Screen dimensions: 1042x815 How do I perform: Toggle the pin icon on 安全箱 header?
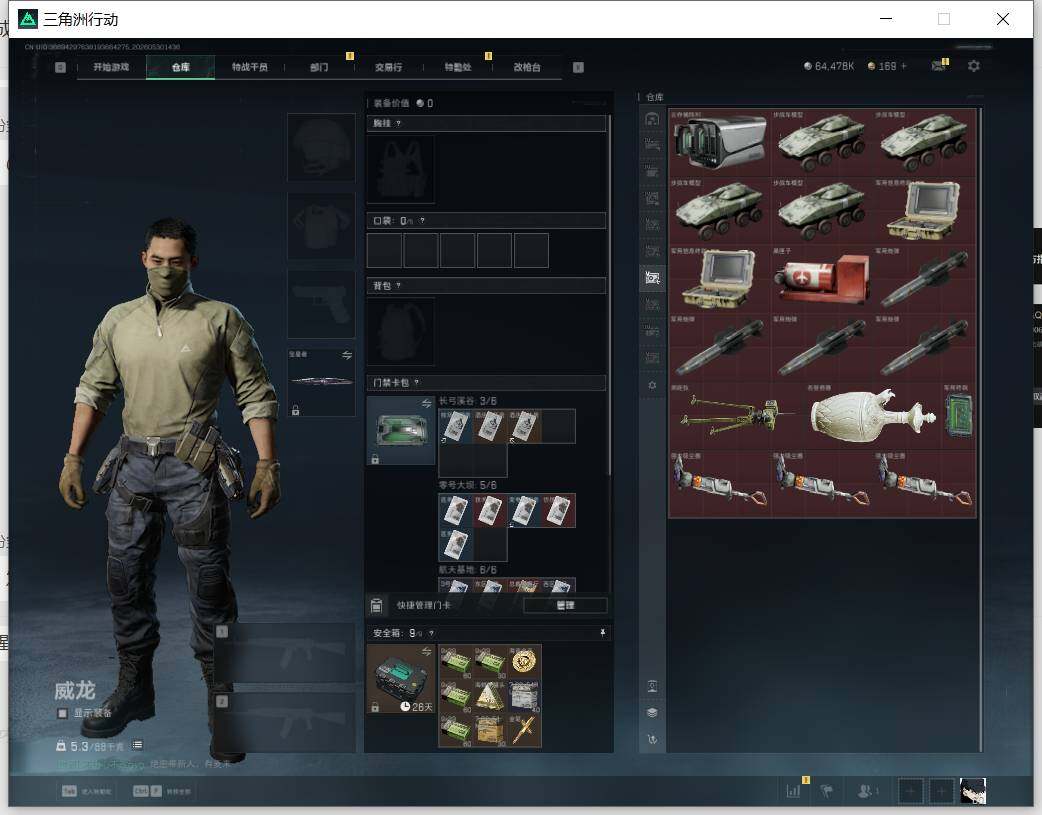[x=603, y=633]
